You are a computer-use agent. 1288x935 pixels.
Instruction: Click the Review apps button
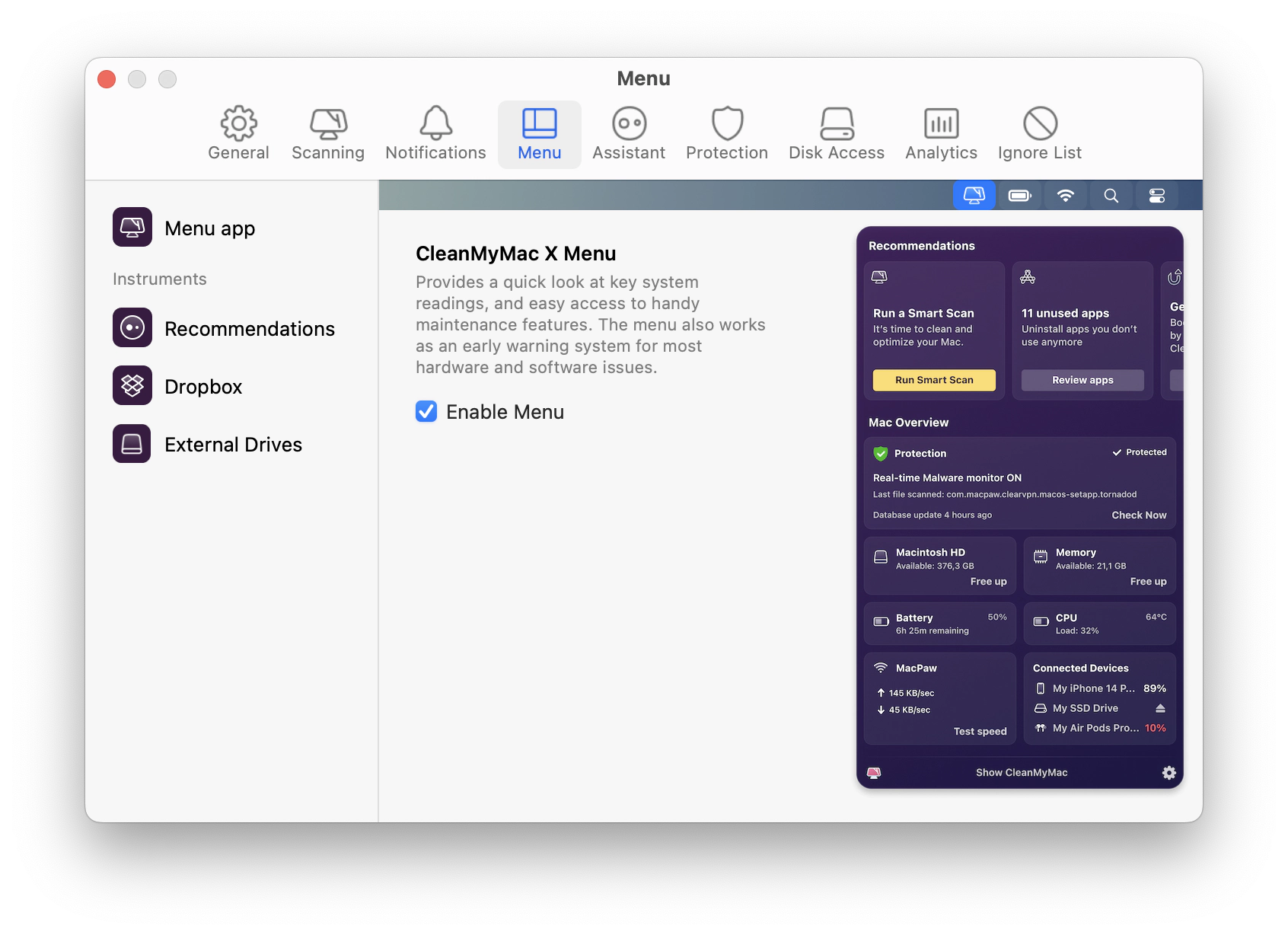(x=1082, y=380)
